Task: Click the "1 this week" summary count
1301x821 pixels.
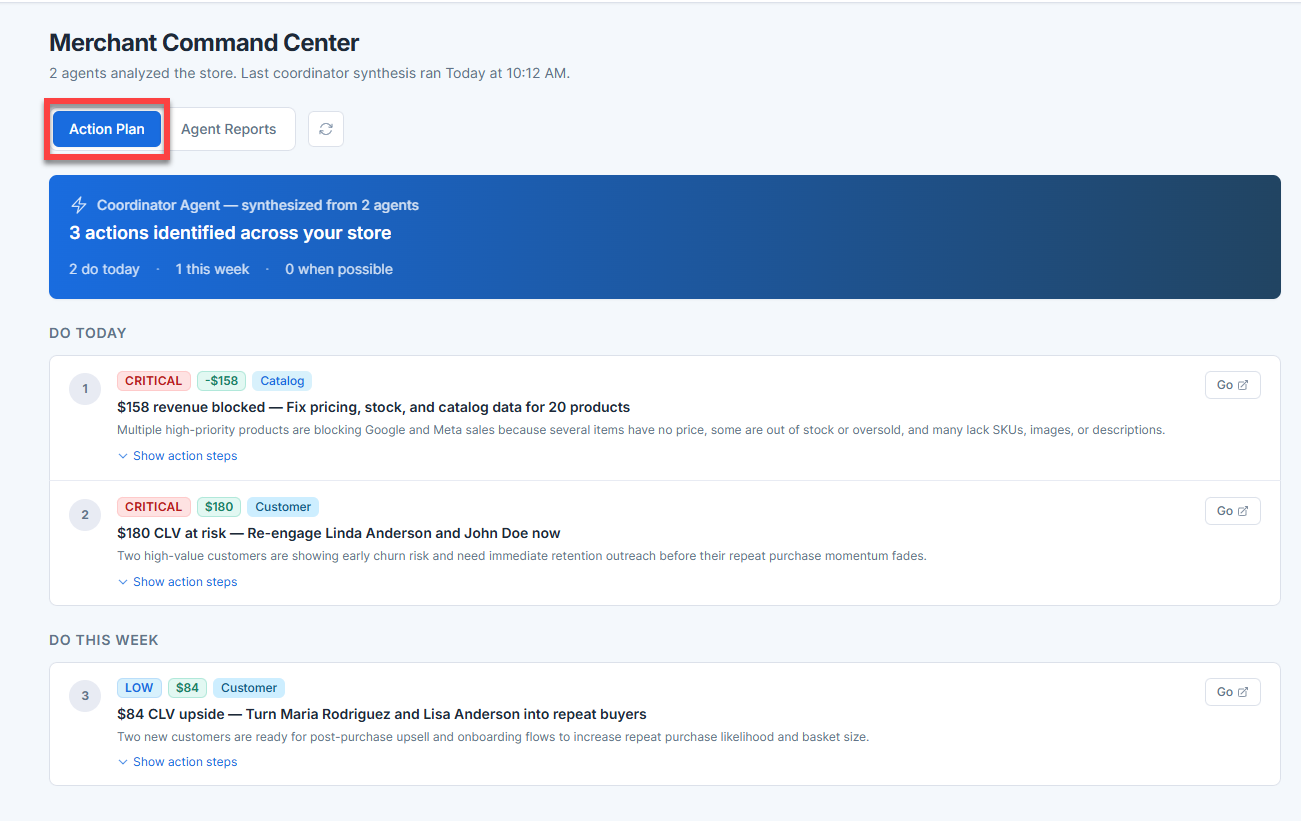Action: pyautogui.click(x=212, y=269)
